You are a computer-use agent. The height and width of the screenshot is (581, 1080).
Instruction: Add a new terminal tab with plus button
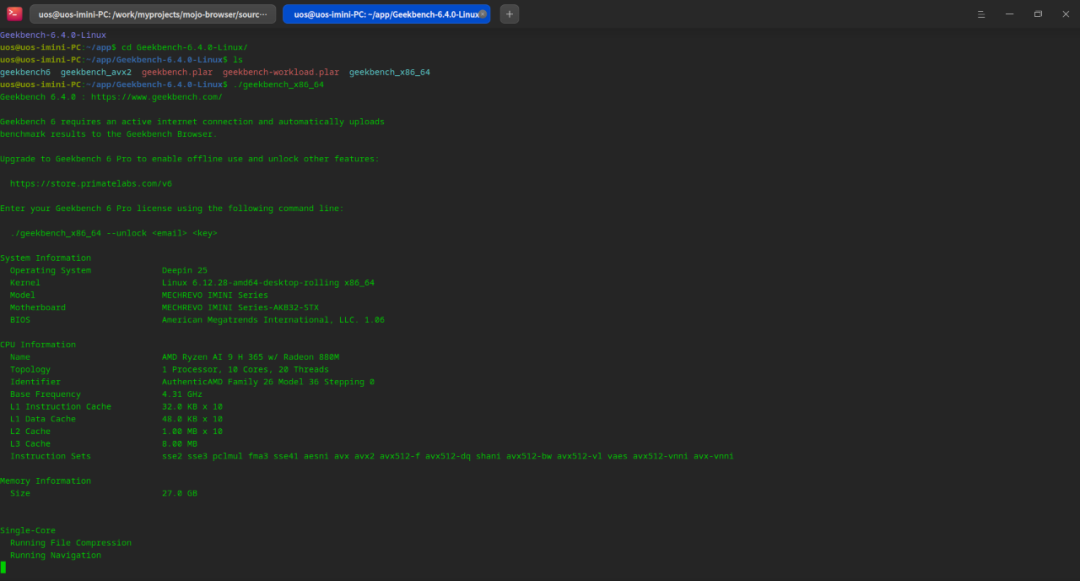(510, 14)
